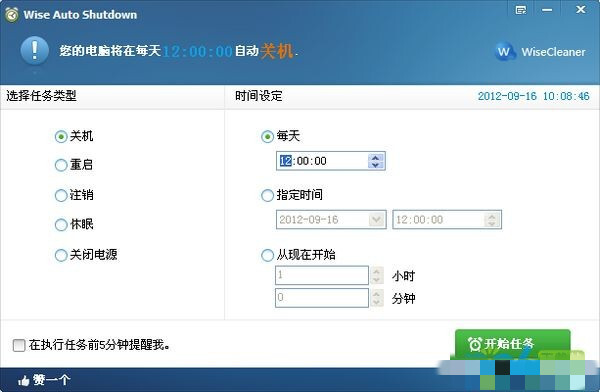Click the 12:00:00 time in the banner
600x392 pixels.
(198, 51)
